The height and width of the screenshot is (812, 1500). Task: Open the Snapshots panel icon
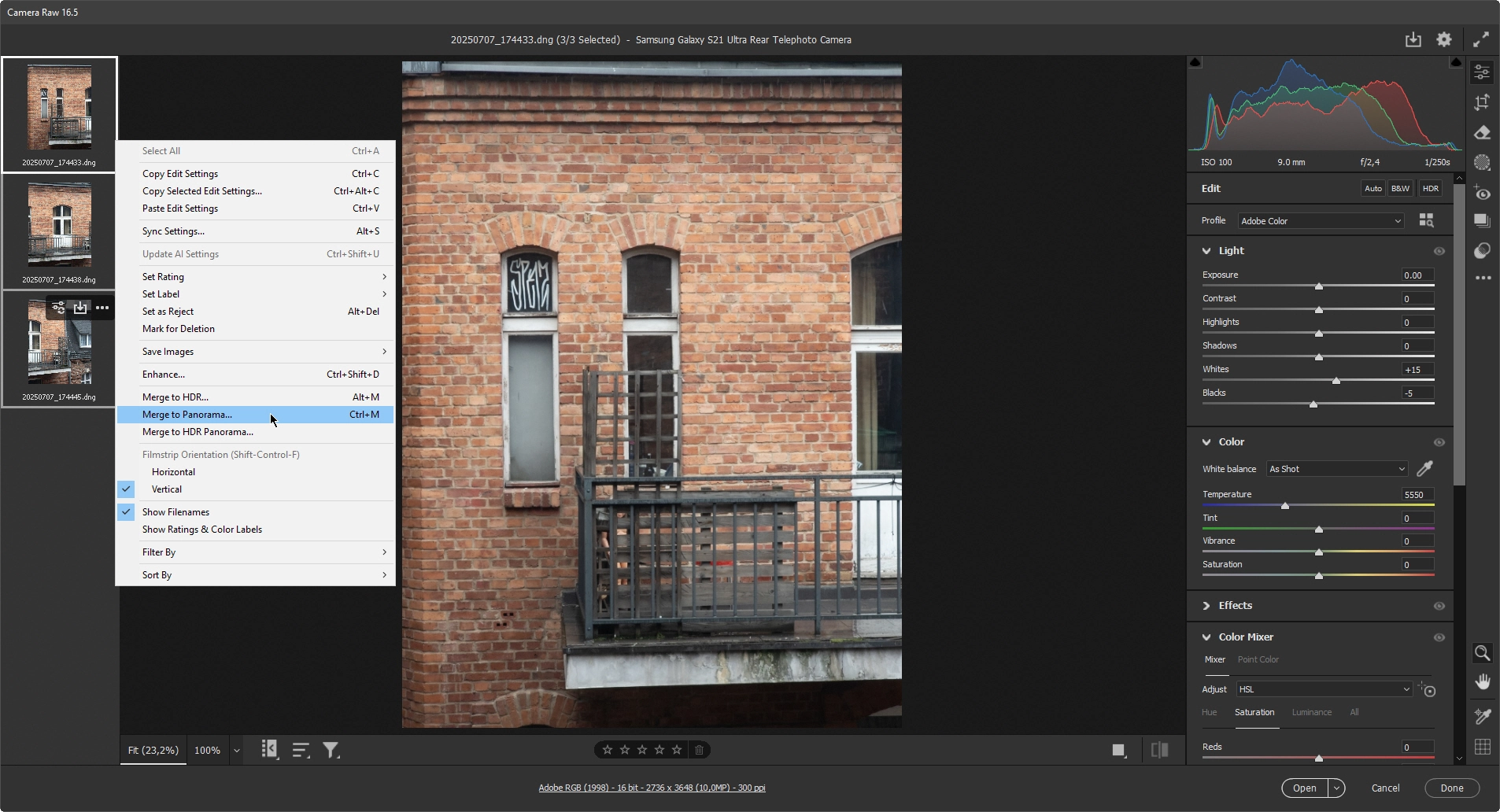pos(1482,221)
